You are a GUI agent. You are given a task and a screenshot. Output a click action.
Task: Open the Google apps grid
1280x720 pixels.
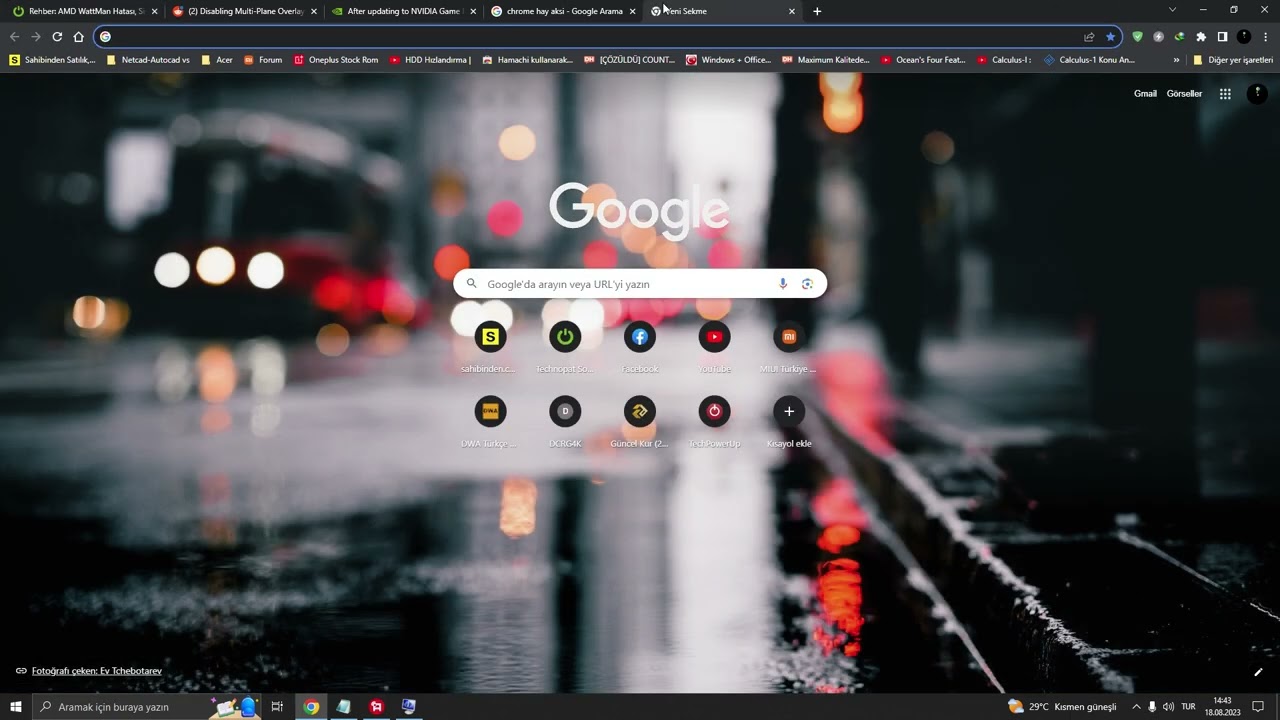(x=1225, y=94)
